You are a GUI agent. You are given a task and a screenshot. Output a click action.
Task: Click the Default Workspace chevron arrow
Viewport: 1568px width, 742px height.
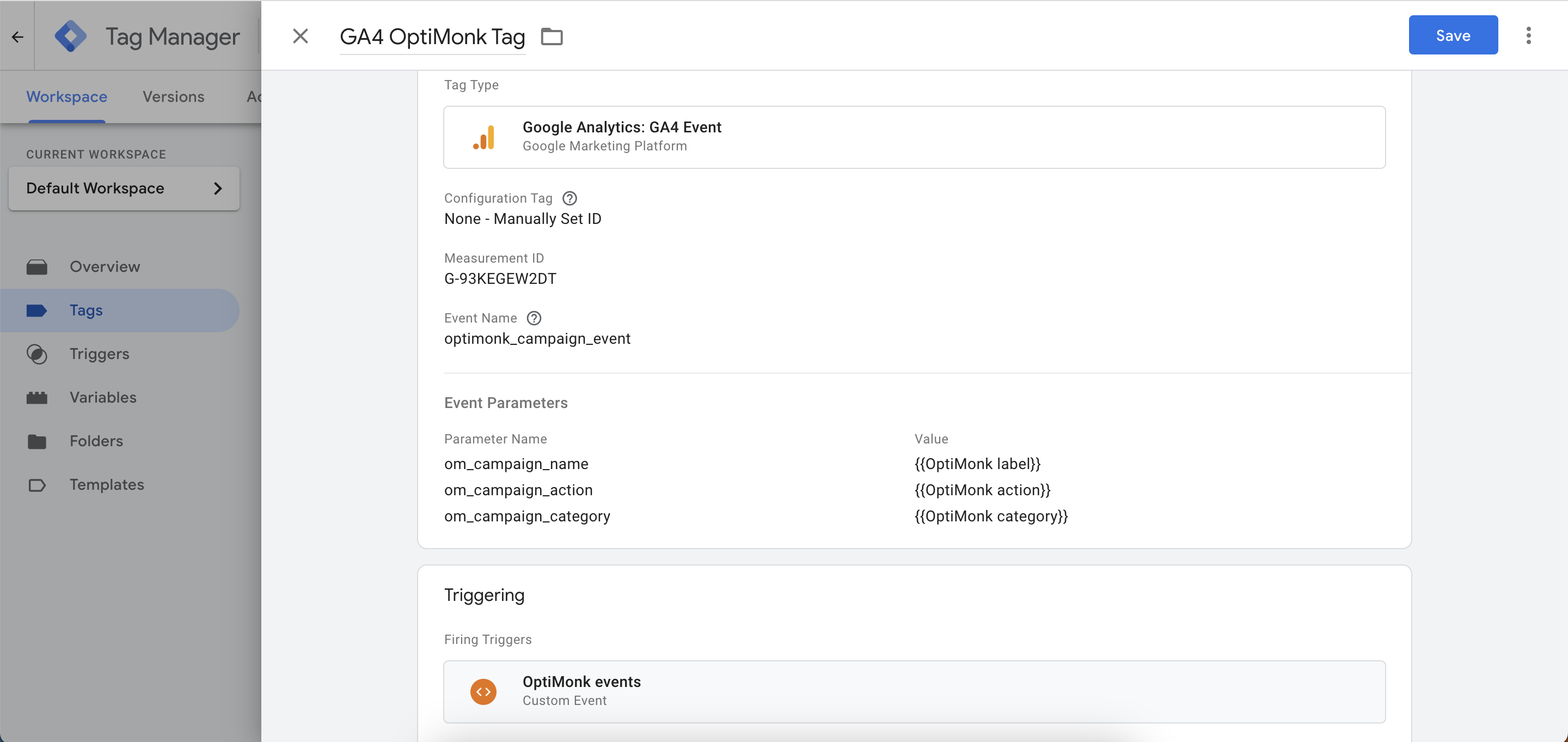[218, 188]
